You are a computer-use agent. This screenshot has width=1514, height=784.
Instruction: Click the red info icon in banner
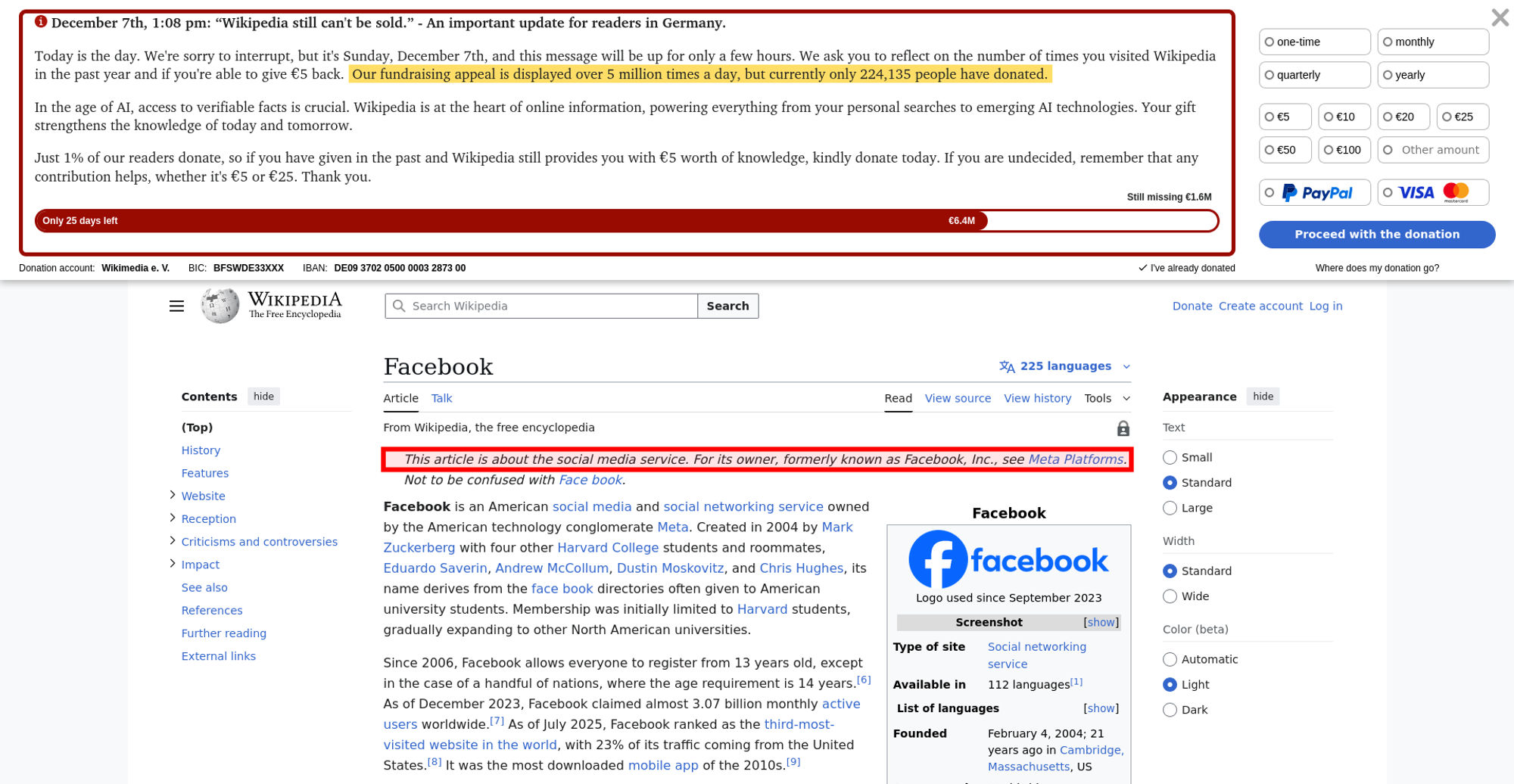41,22
